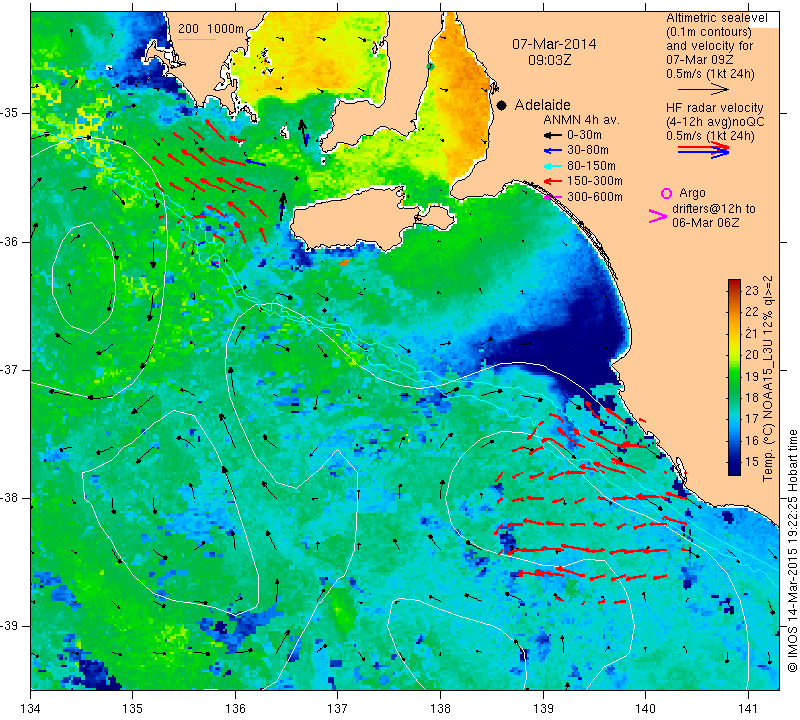Click the longitude axis label 138

click(x=440, y=708)
